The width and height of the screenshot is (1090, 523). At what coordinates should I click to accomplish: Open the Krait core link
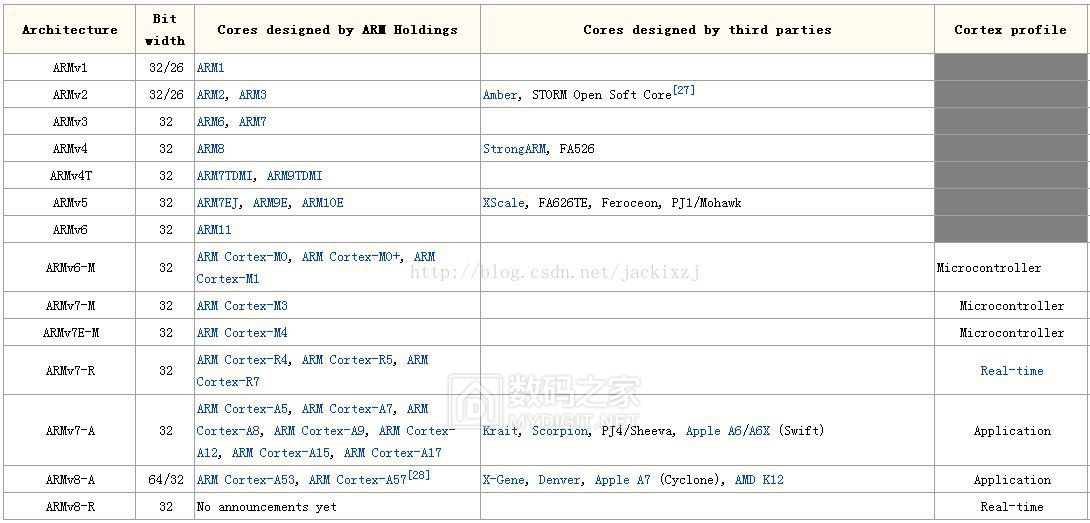click(500, 431)
